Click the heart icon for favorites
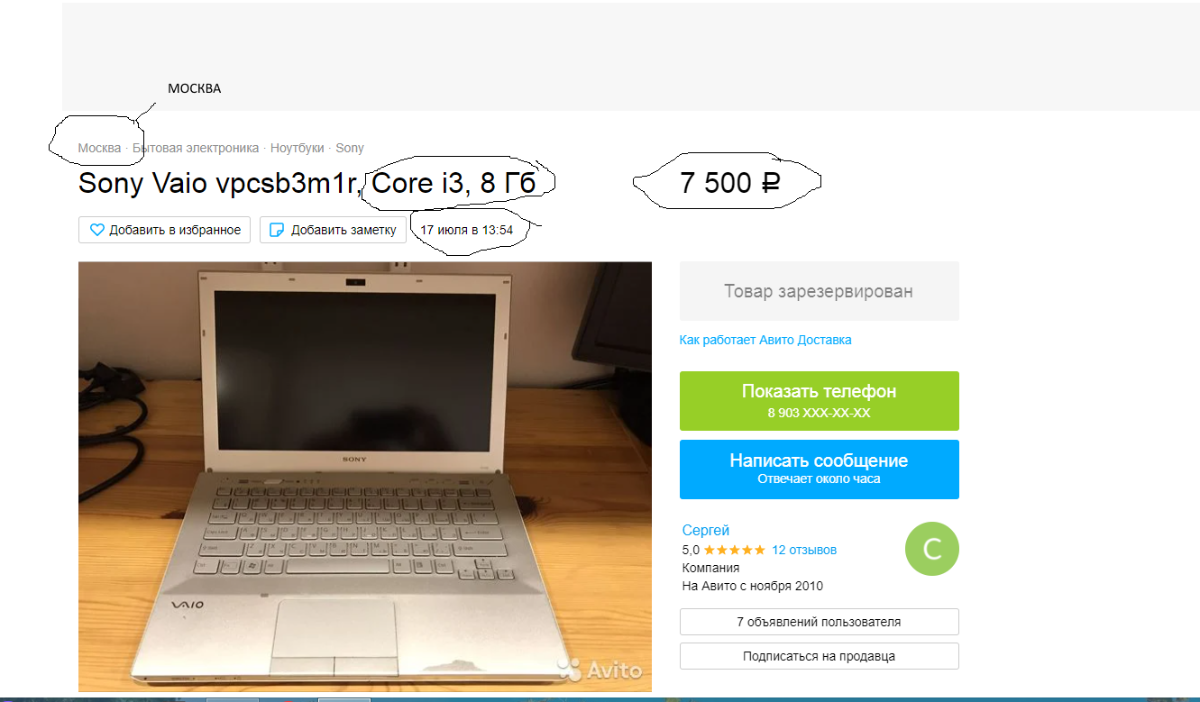Image resolution: width=1200 pixels, height=702 pixels. pos(97,230)
